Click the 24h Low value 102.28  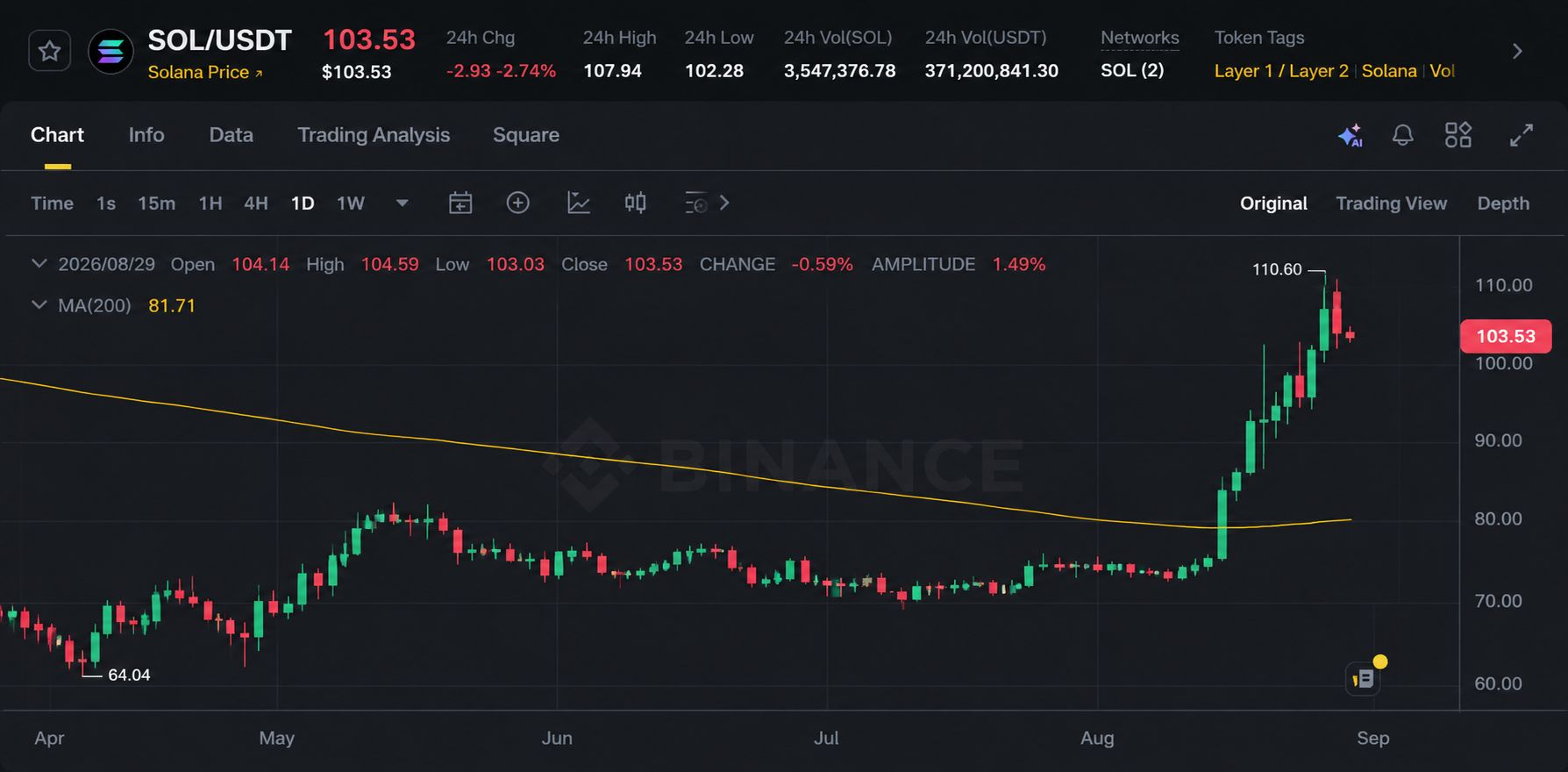coord(715,70)
